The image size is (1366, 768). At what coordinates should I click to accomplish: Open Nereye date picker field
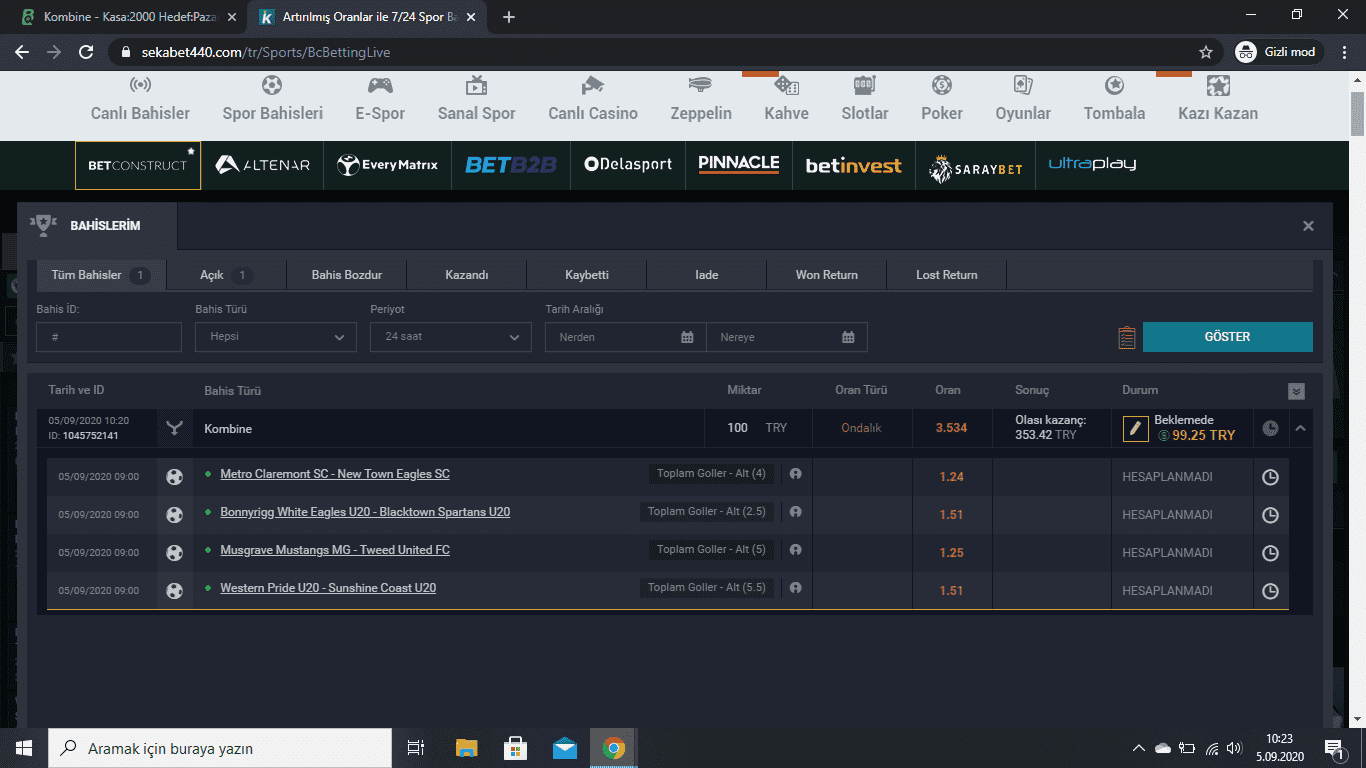click(787, 337)
